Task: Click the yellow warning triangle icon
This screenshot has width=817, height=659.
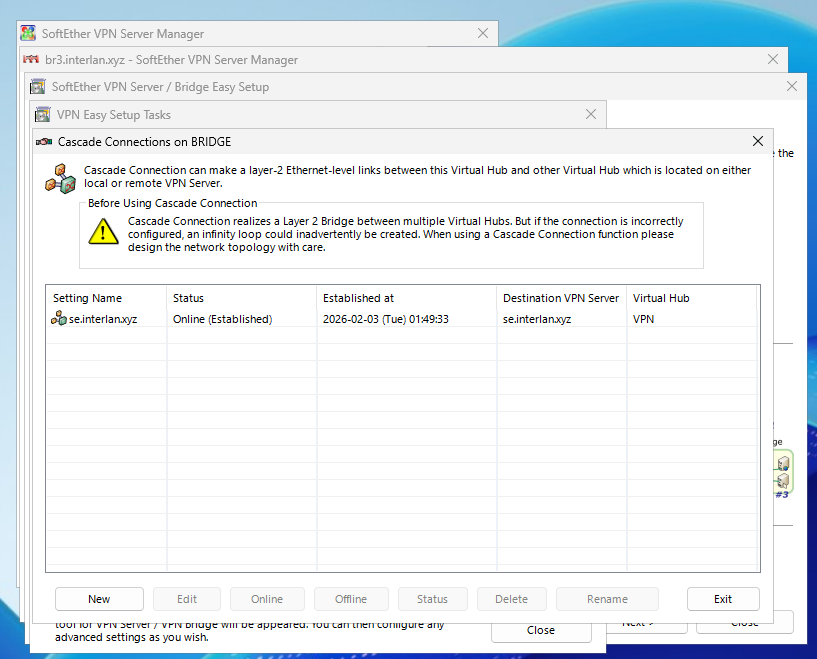Action: (x=103, y=232)
